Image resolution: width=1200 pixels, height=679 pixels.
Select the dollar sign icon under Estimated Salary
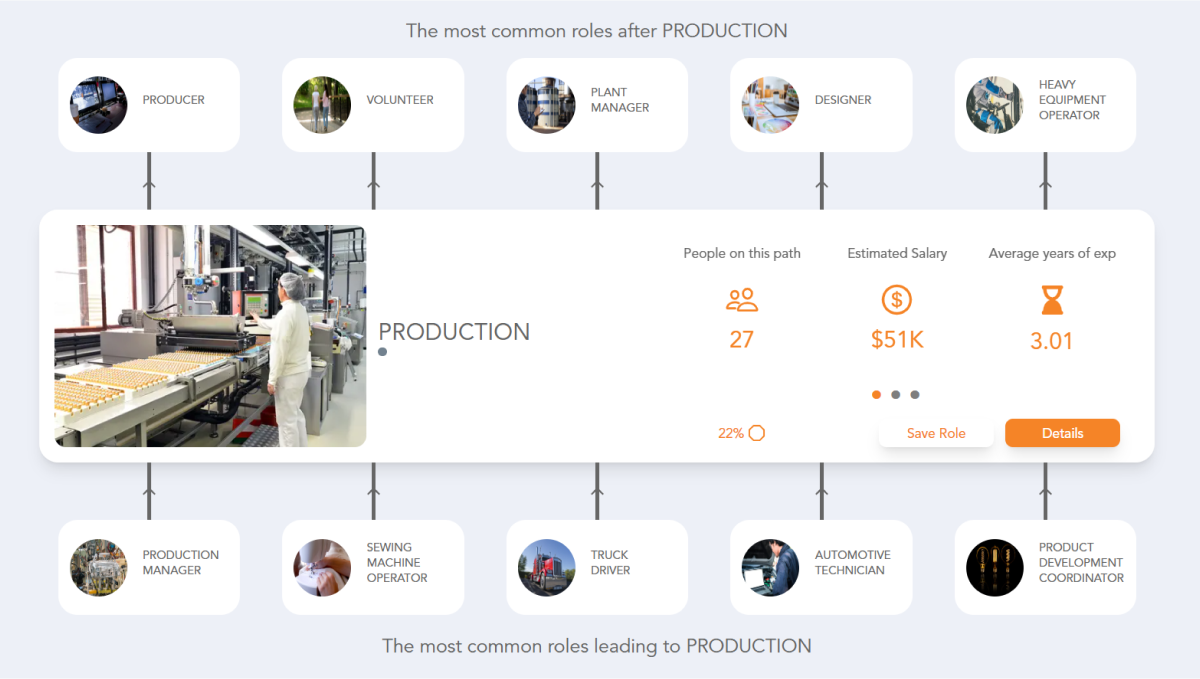coord(896,299)
